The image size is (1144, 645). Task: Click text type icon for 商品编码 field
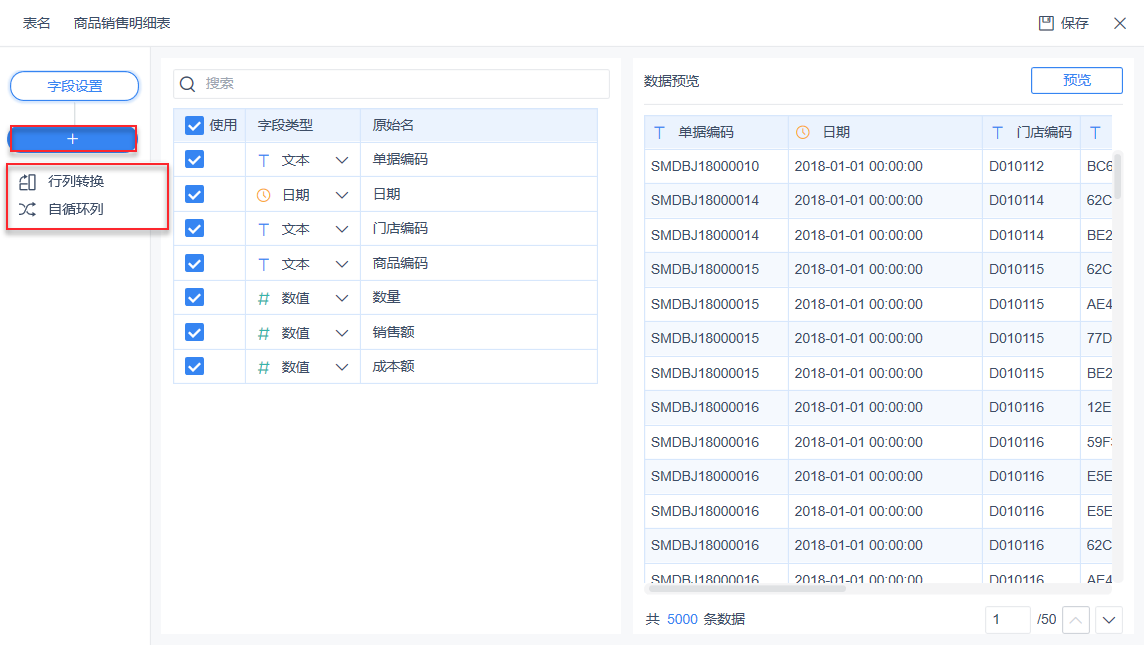coord(263,264)
